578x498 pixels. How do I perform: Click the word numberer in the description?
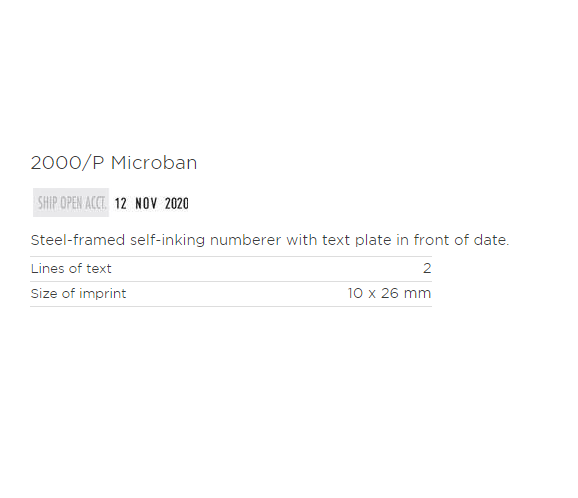click(245, 240)
